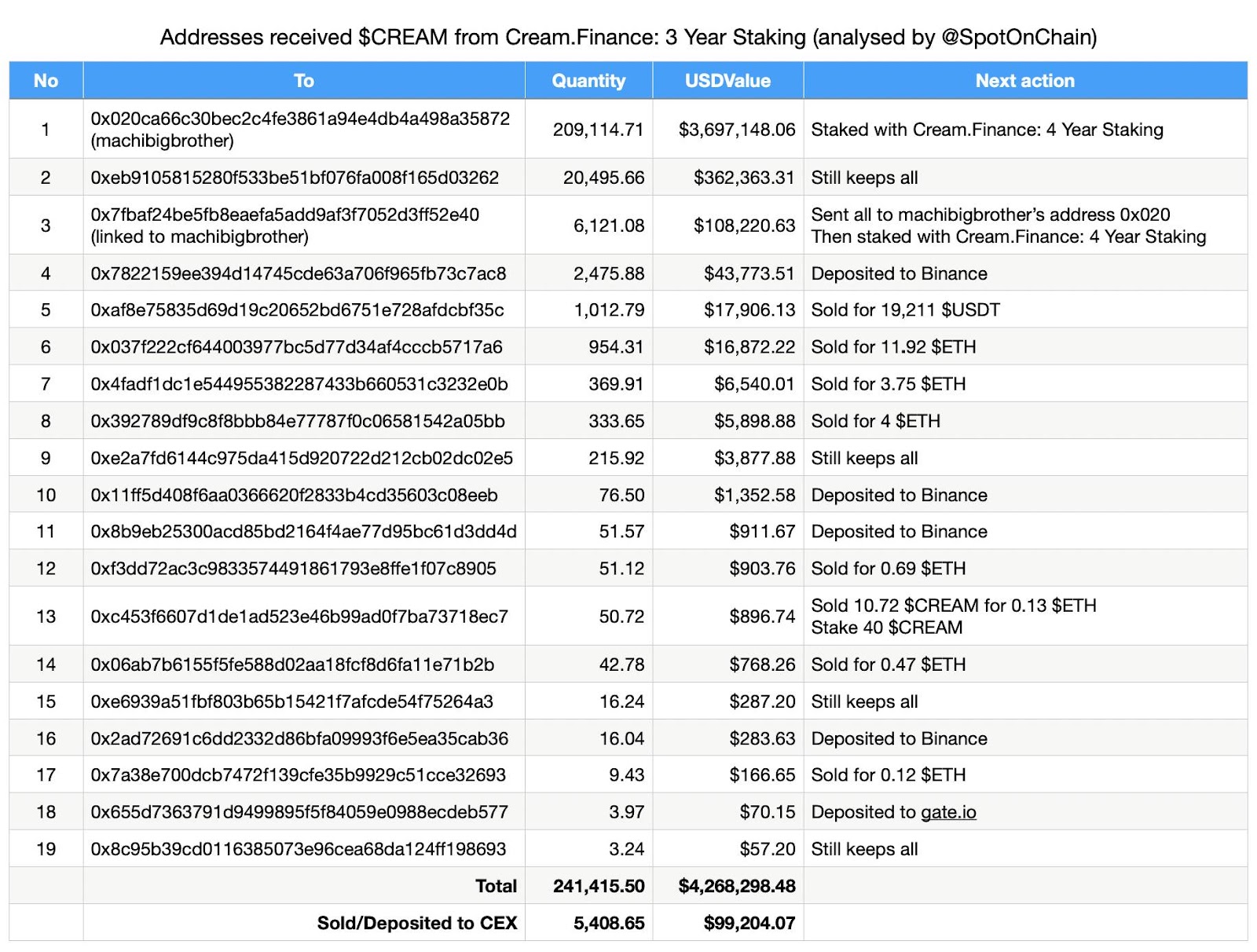
Task: Click USD value $70.15
Action: point(768,812)
